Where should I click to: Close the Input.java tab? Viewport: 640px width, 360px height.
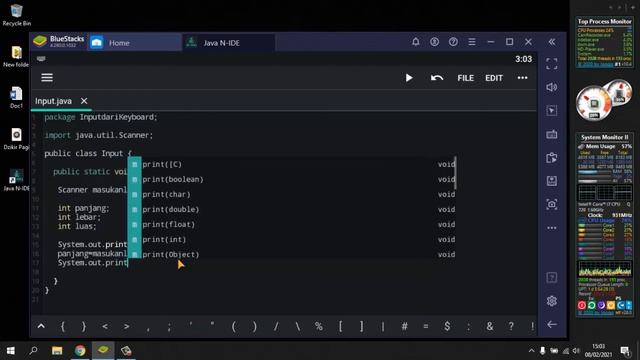point(84,101)
